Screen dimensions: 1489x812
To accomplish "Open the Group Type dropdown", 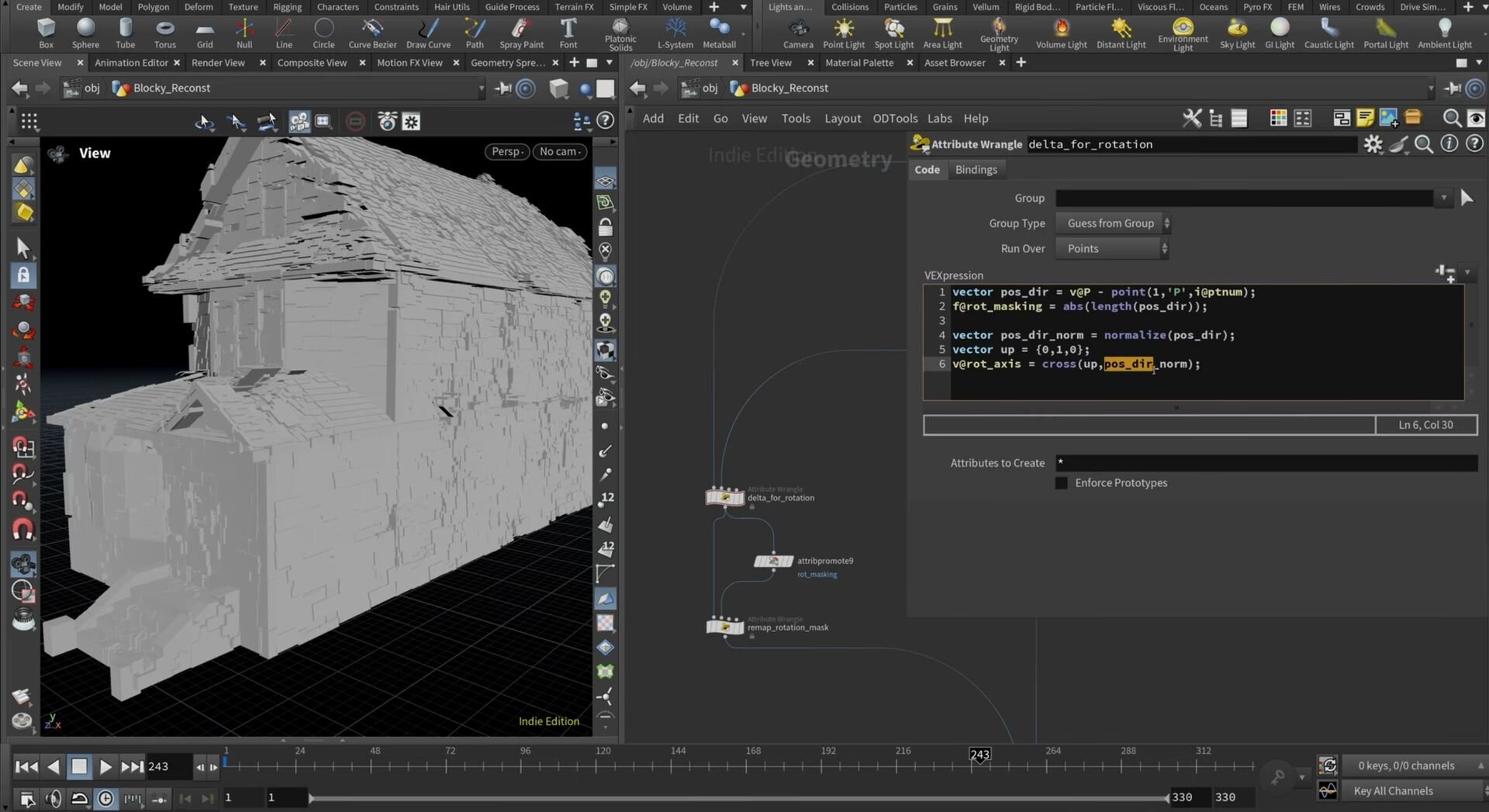I will (1113, 223).
